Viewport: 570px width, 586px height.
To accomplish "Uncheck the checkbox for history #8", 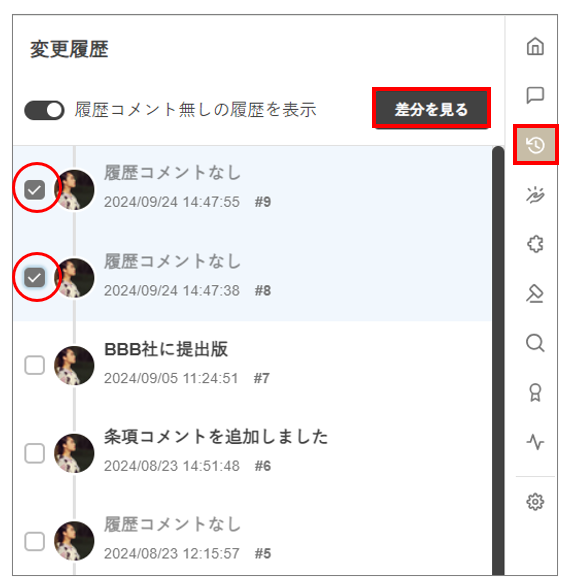I will point(34,278).
